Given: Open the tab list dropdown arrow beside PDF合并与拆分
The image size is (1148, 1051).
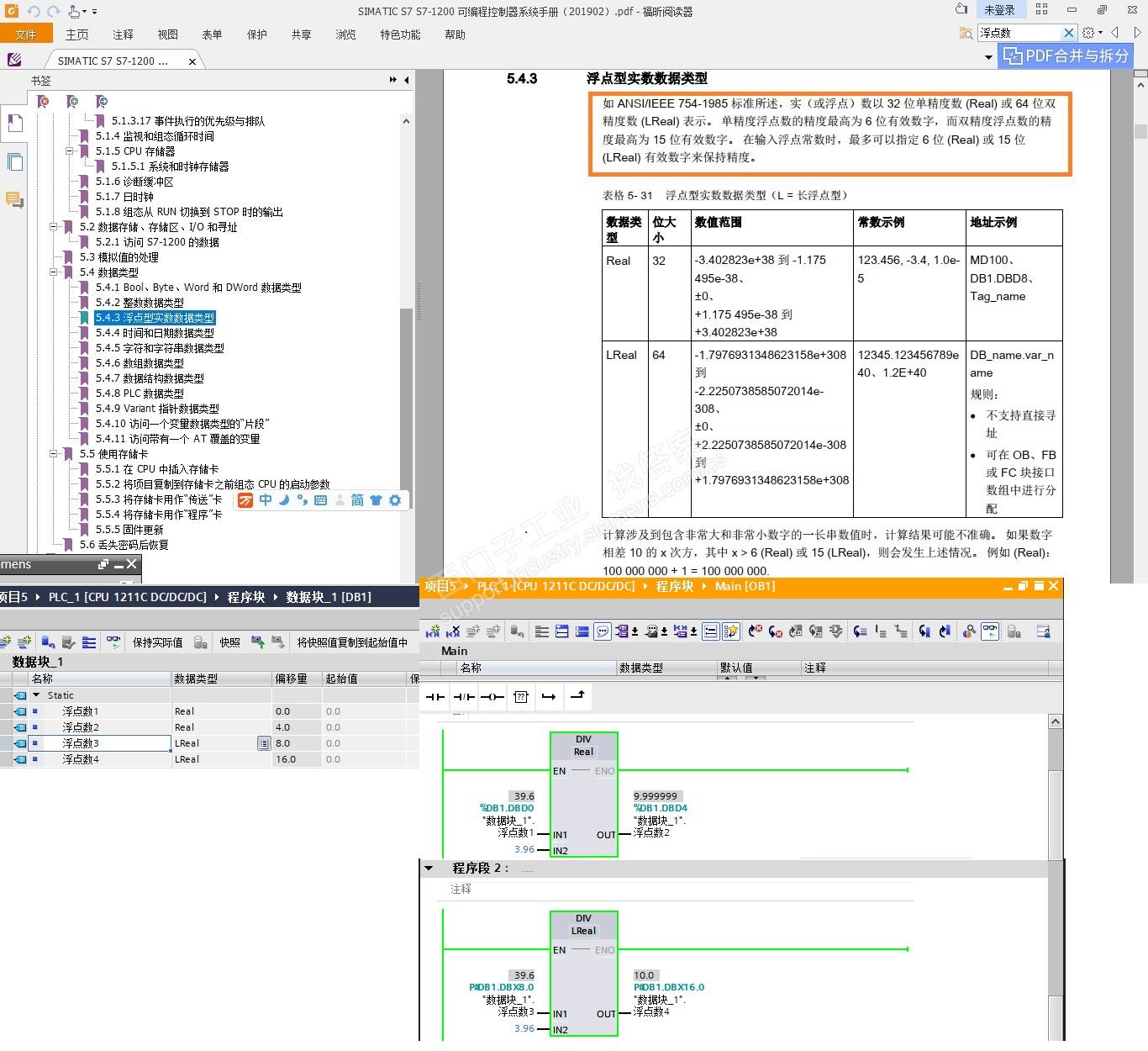Looking at the screenshot, I should (x=988, y=57).
